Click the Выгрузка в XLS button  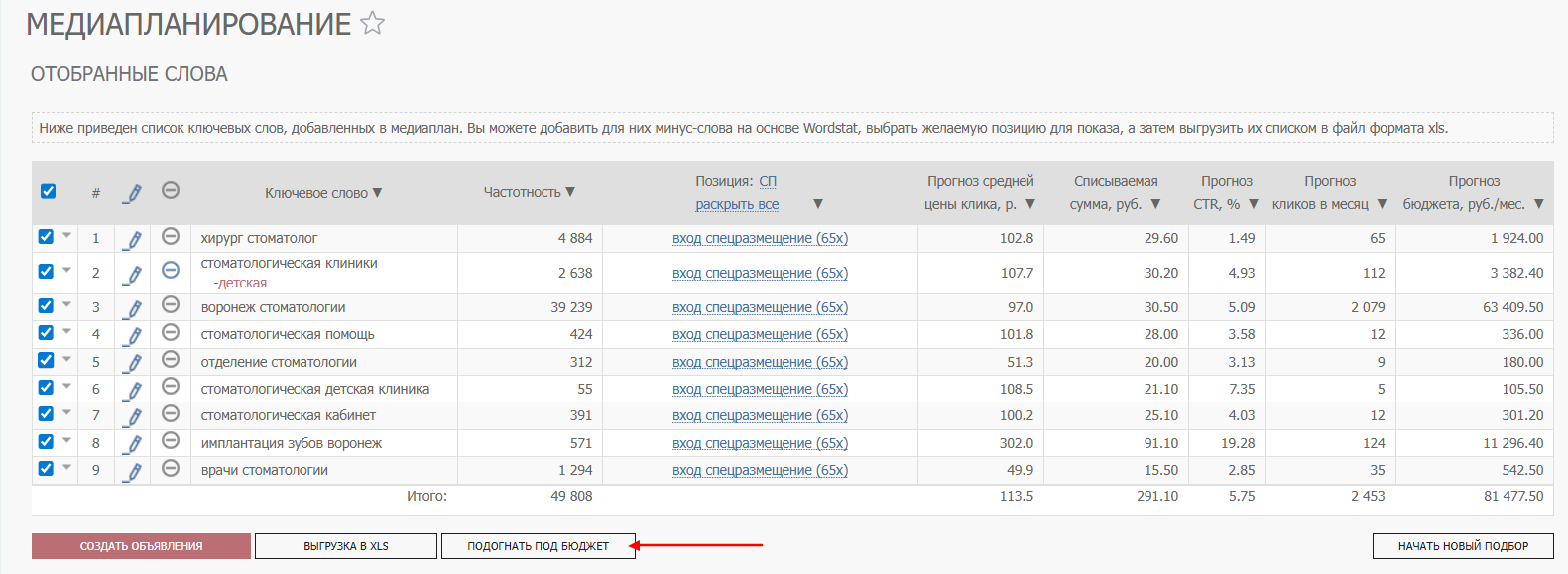(x=345, y=546)
